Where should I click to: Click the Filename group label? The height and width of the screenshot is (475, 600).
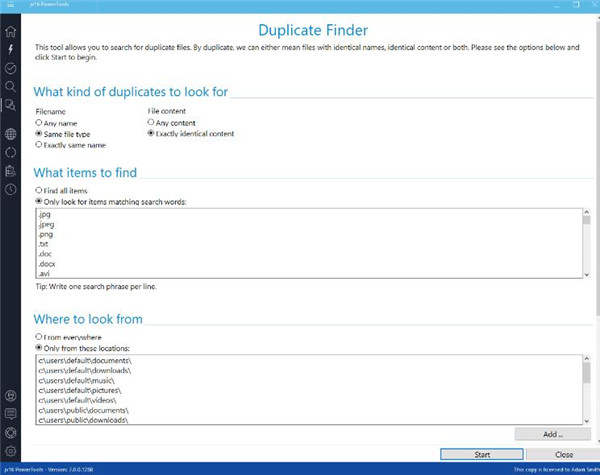point(51,112)
